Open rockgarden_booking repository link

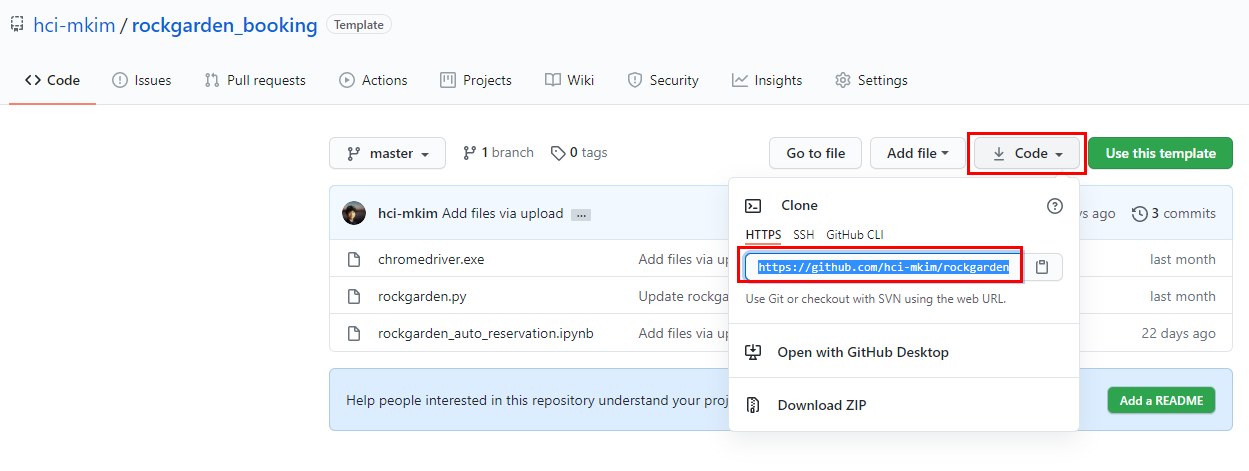tap(225, 25)
